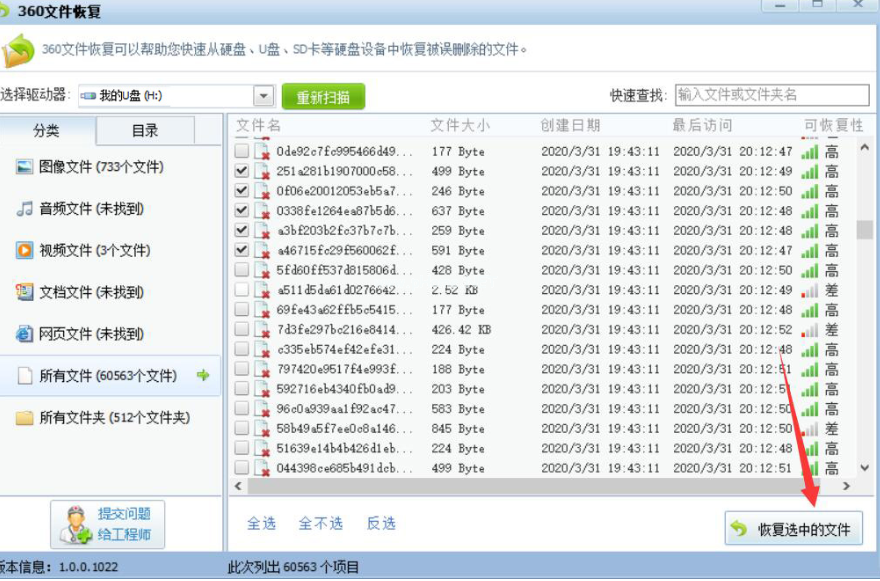Image resolution: width=880 pixels, height=581 pixels.
Task: Switch to the 目录 tab
Action: pos(145,130)
